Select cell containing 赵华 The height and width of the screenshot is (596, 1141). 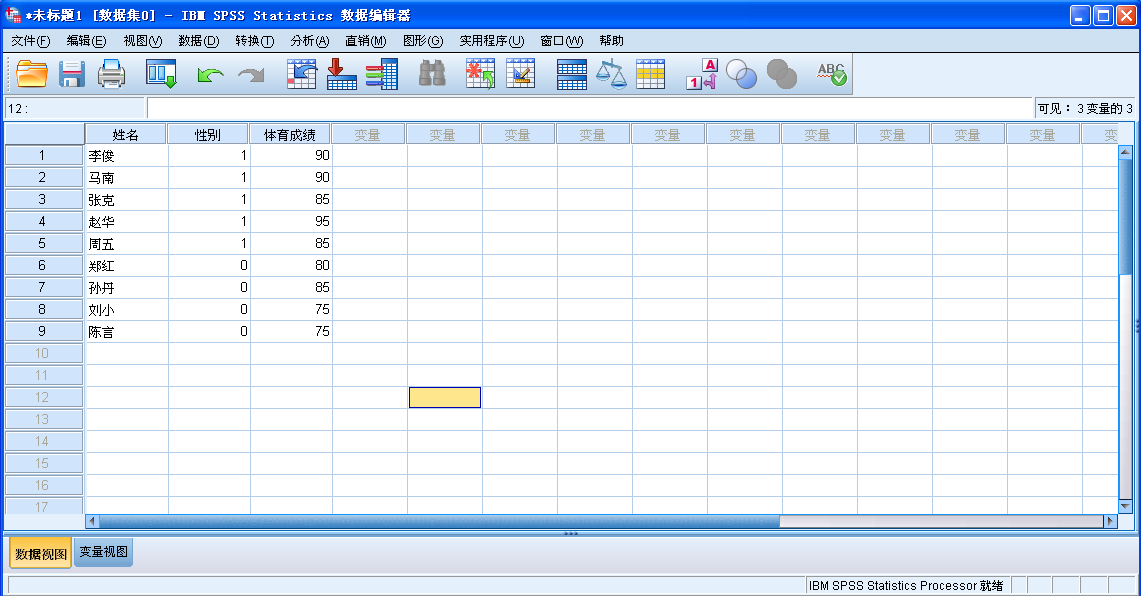pyautogui.click(x=127, y=221)
